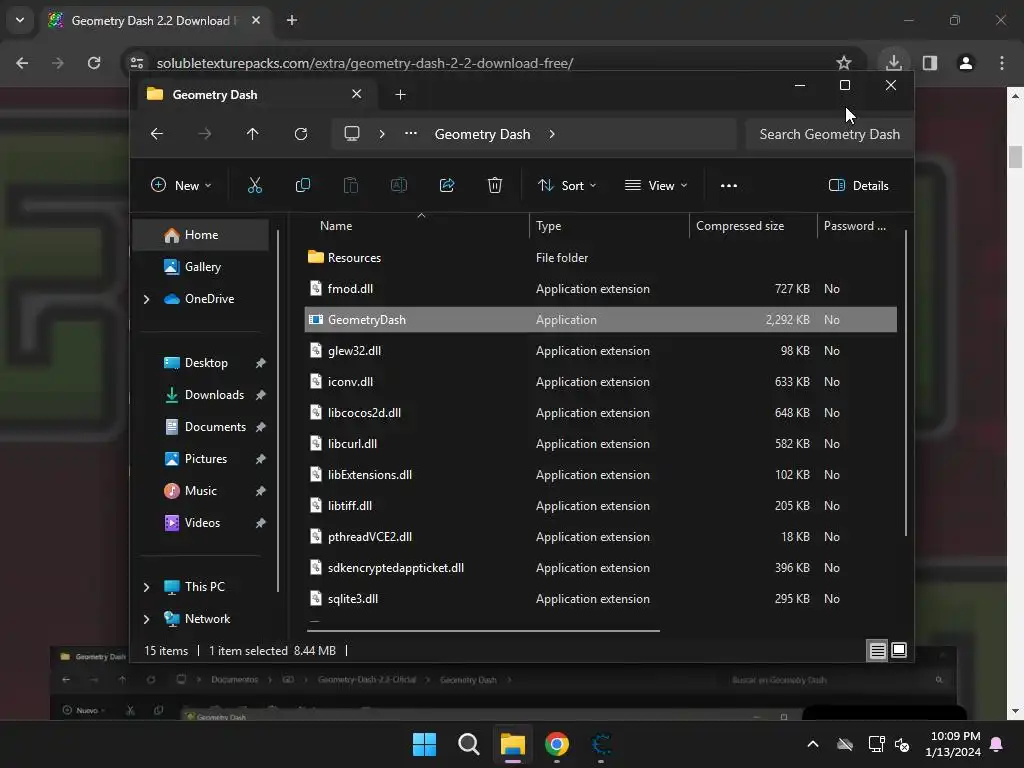Open Chrome side panel icon
Image resolution: width=1024 pixels, height=768 pixels.
pos(930,63)
